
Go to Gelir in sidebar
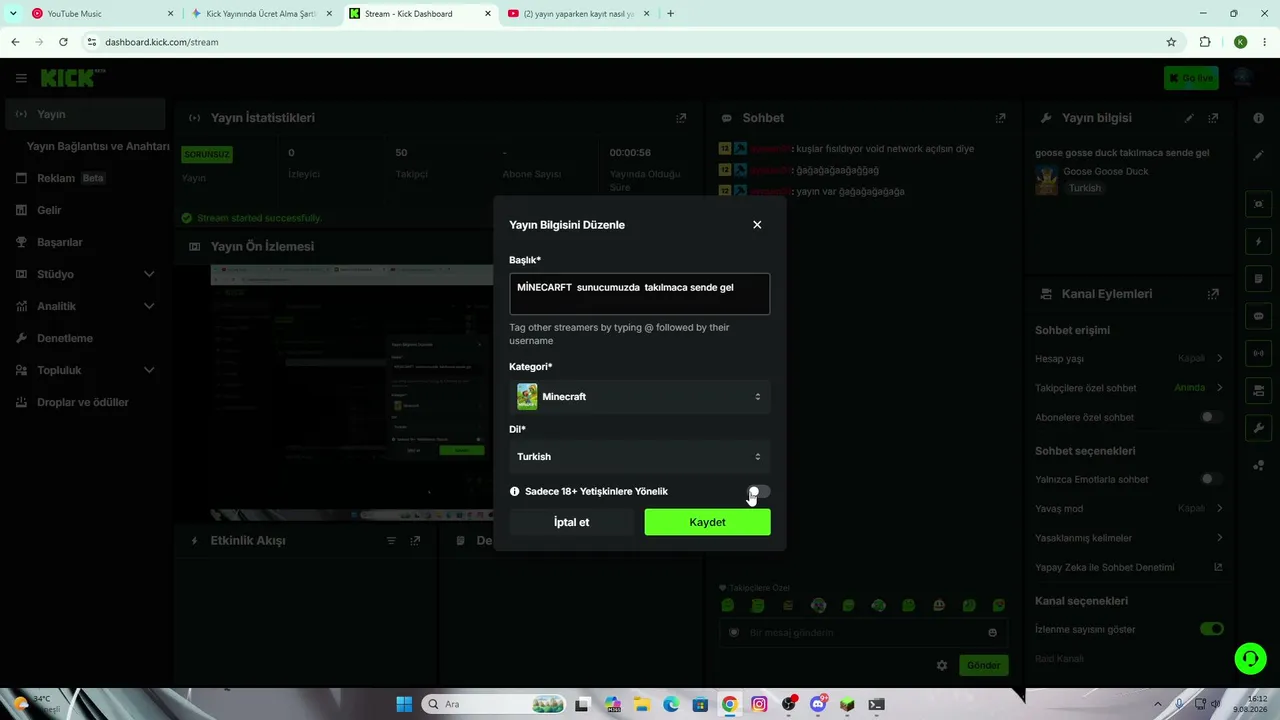click(85, 210)
